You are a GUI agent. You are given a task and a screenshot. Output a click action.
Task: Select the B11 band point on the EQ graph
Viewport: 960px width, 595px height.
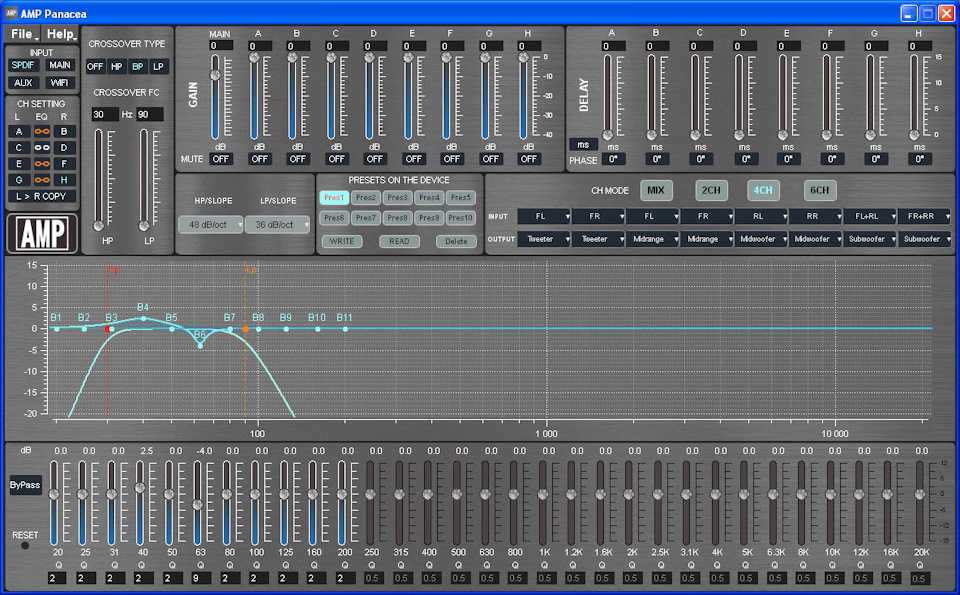pos(345,329)
